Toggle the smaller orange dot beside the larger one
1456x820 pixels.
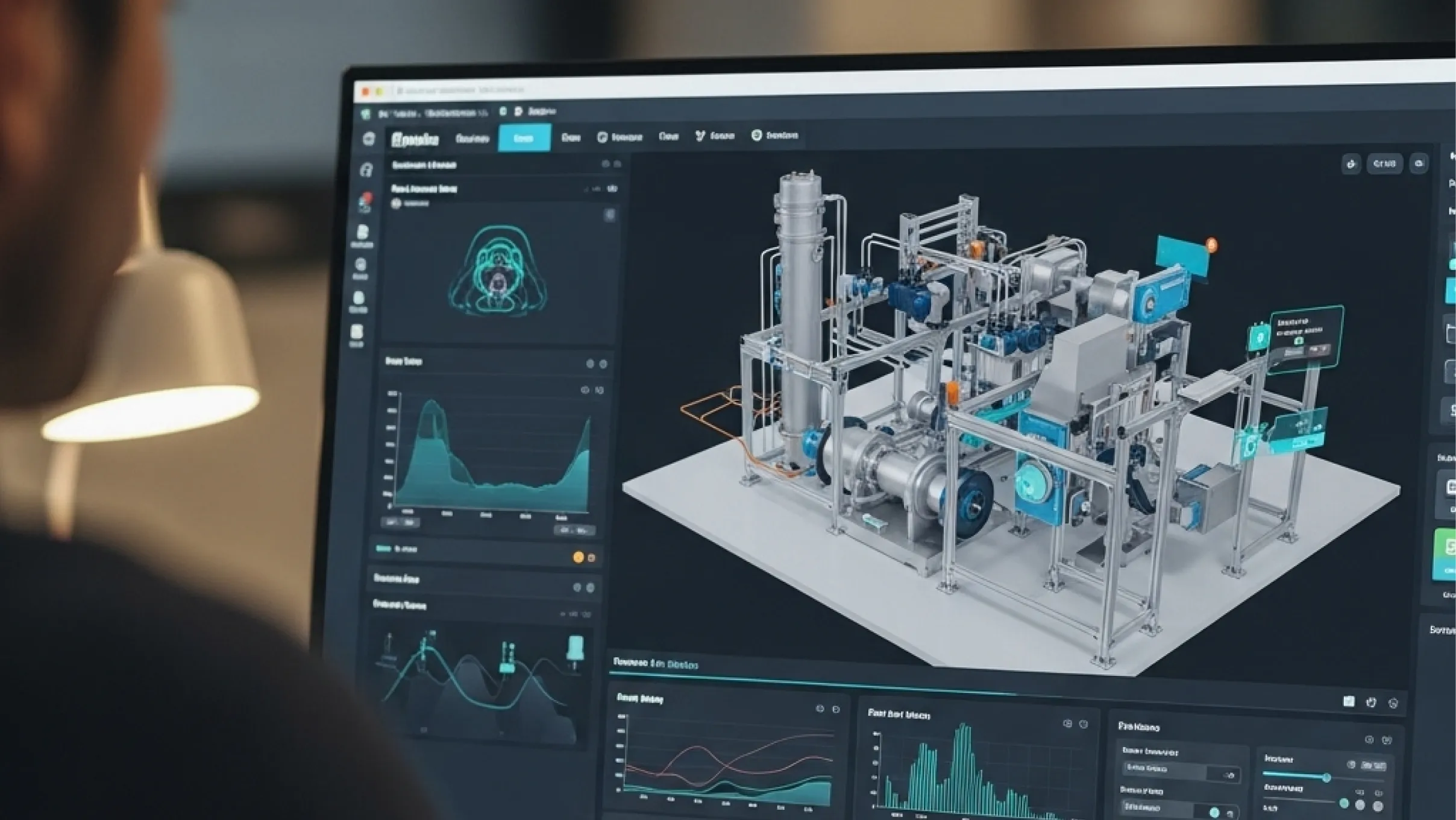point(592,558)
